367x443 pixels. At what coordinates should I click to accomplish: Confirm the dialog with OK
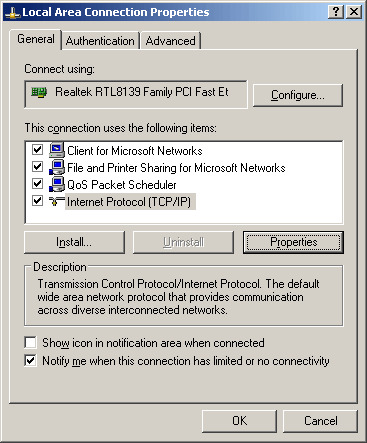(x=239, y=421)
